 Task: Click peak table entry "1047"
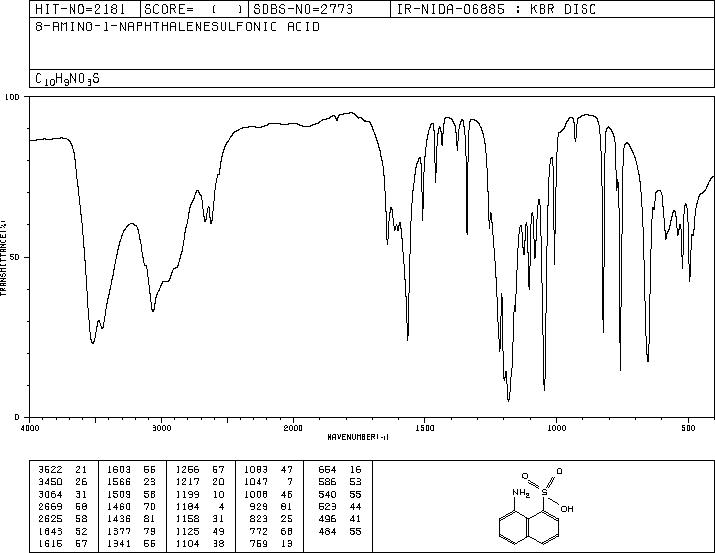coord(256,482)
